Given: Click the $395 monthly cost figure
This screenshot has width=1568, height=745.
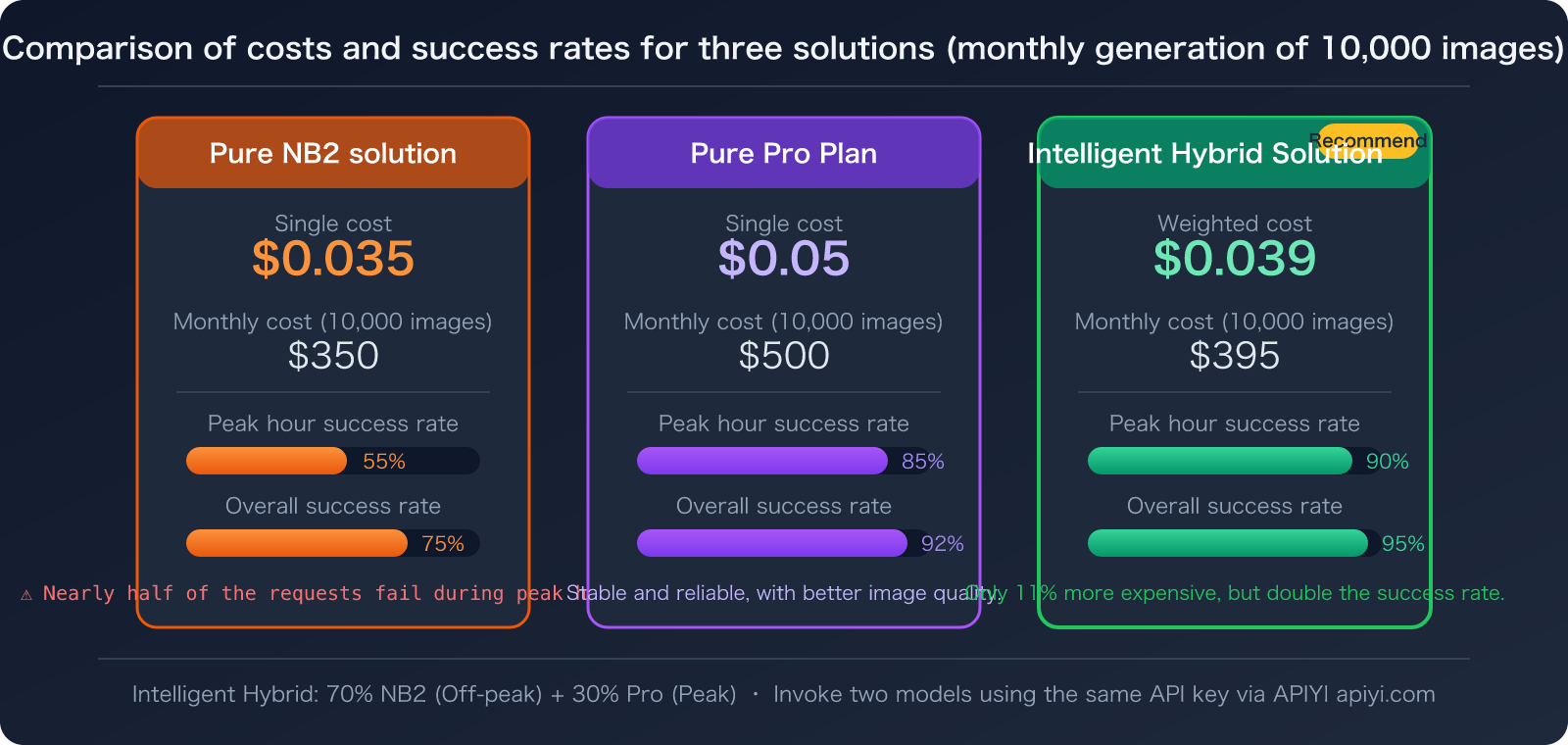Looking at the screenshot, I should coord(1235,356).
